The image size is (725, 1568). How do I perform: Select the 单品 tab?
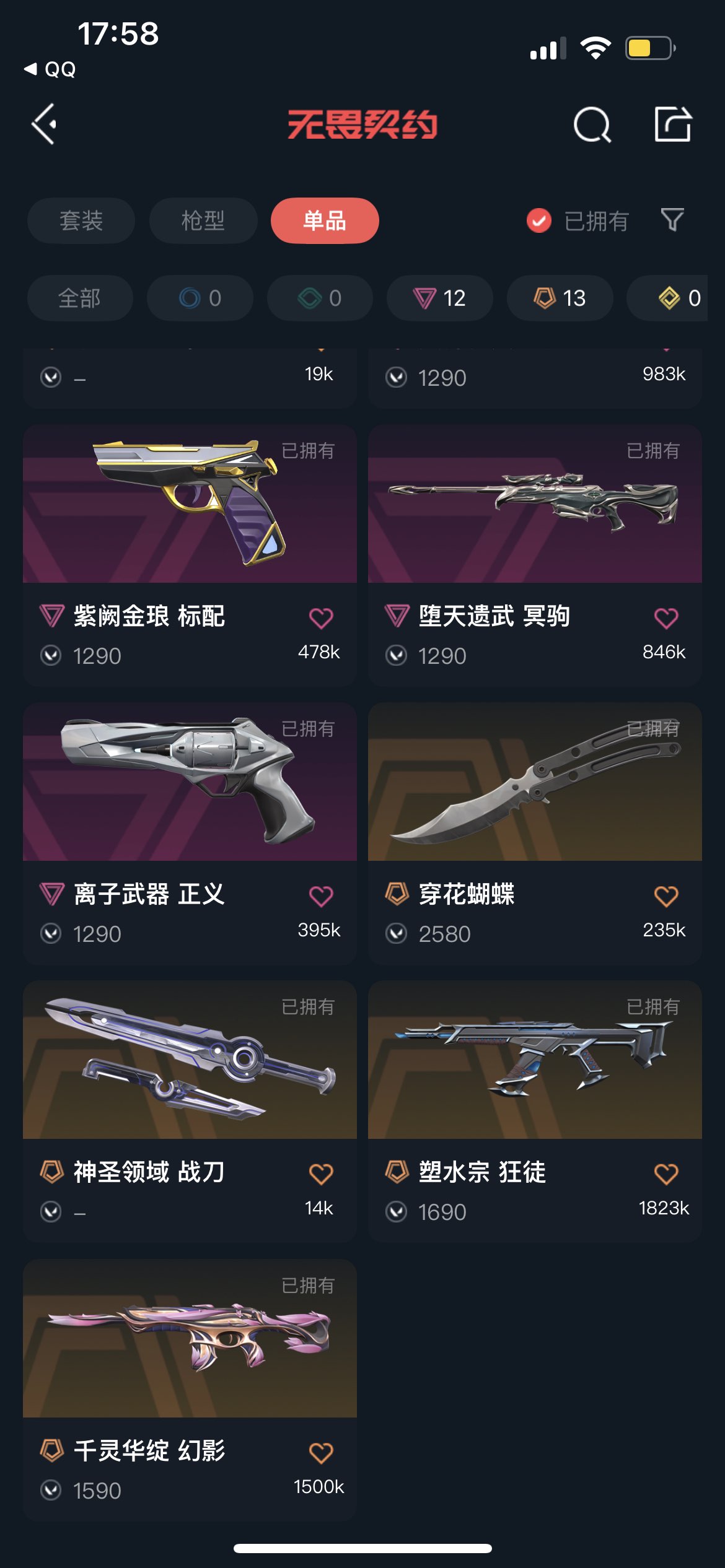325,220
